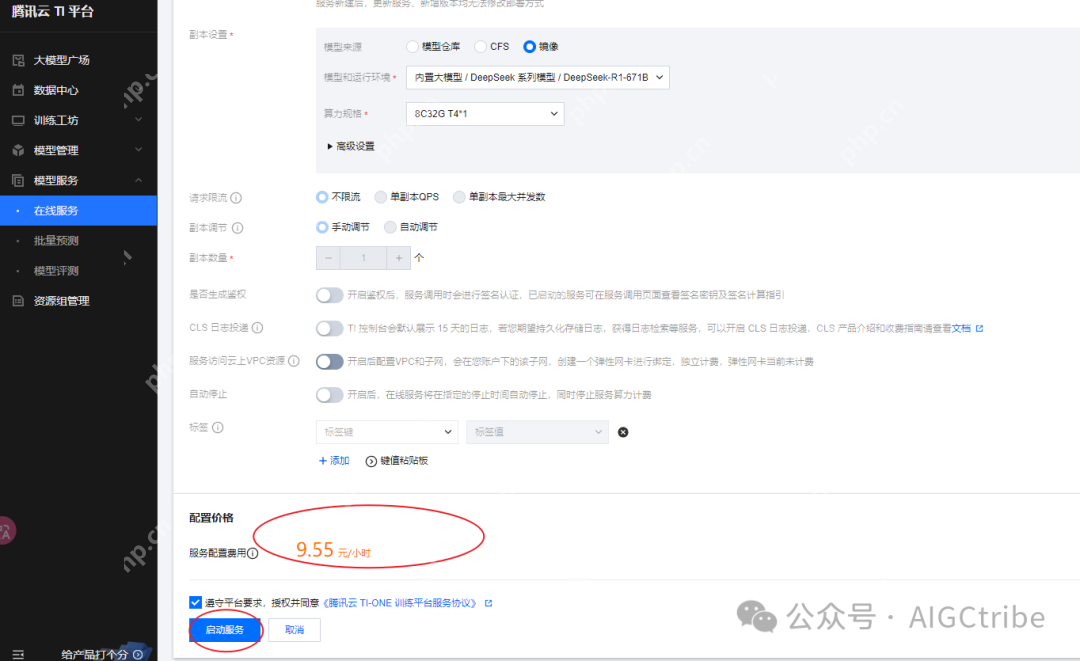Click the replica count number field
1080x661 pixels.
click(x=363, y=258)
